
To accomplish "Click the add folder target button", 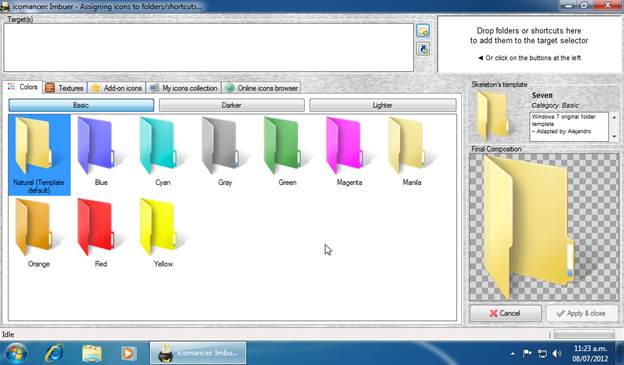I will [423, 31].
